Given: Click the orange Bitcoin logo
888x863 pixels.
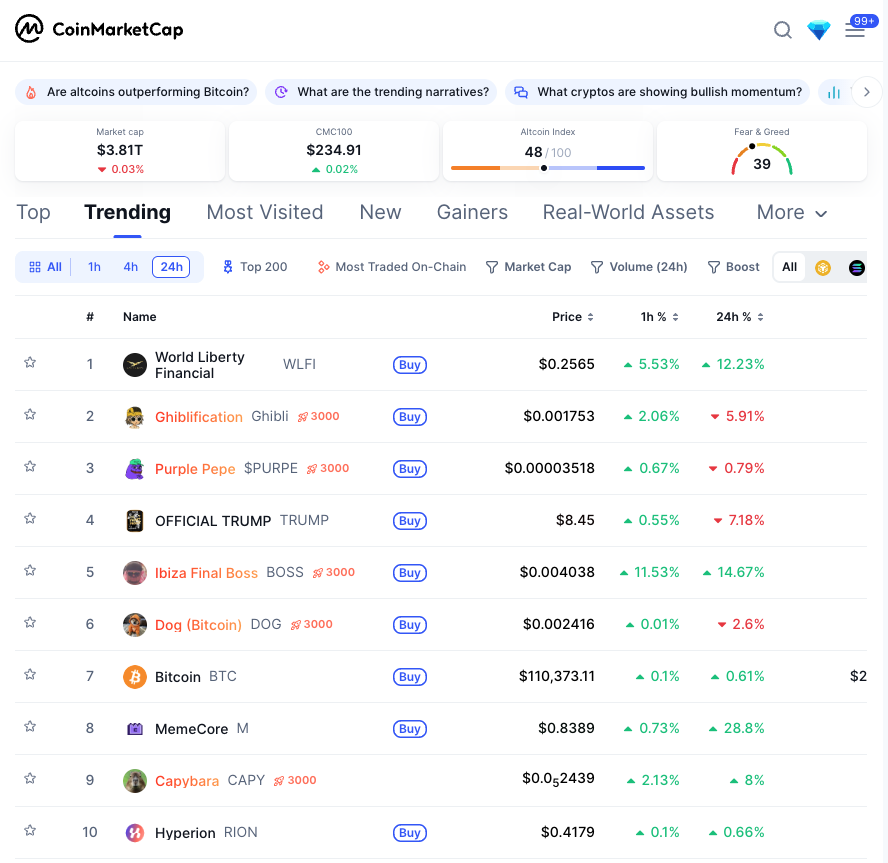Looking at the screenshot, I should [135, 677].
